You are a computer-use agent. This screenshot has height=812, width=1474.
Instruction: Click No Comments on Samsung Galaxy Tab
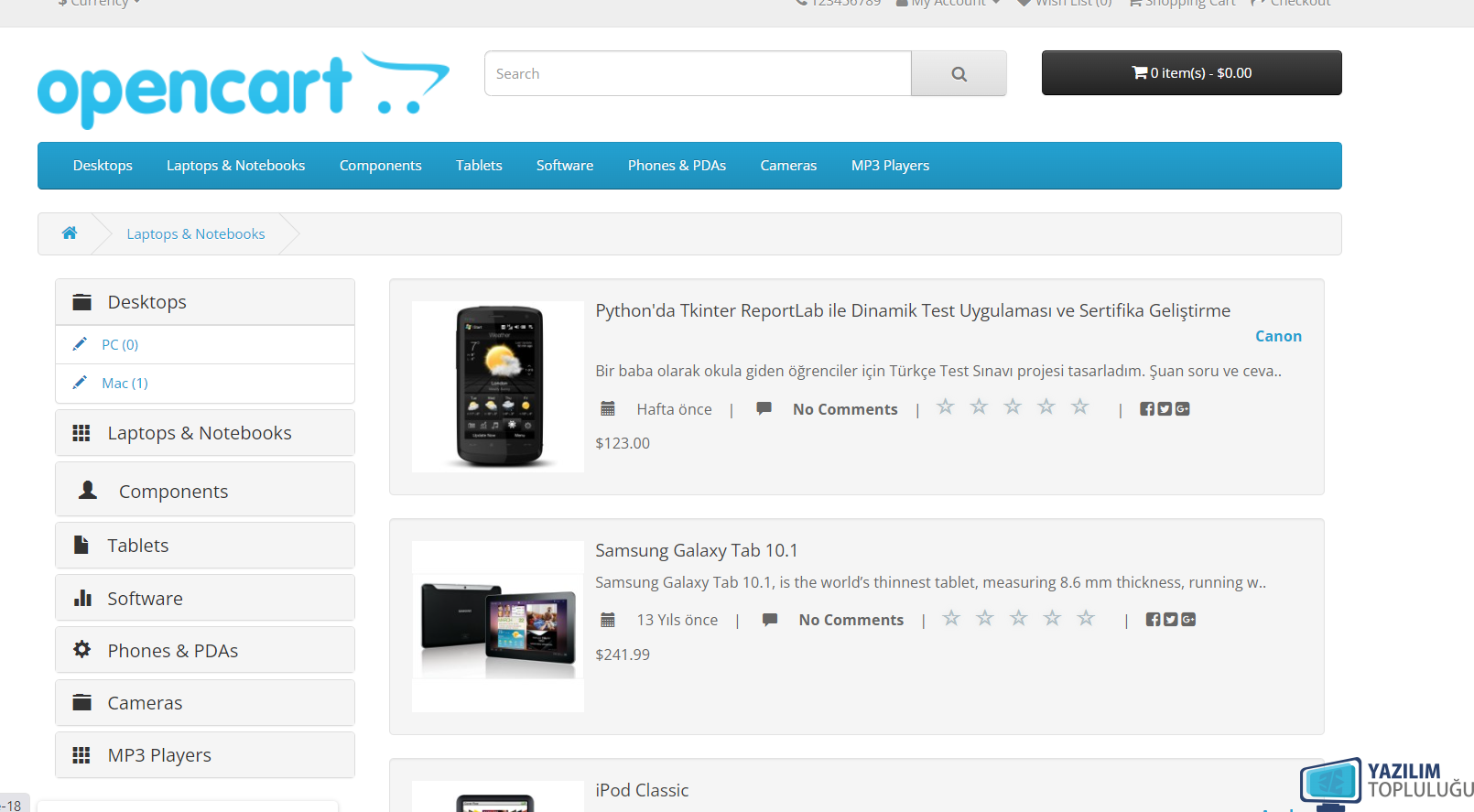tap(851, 620)
